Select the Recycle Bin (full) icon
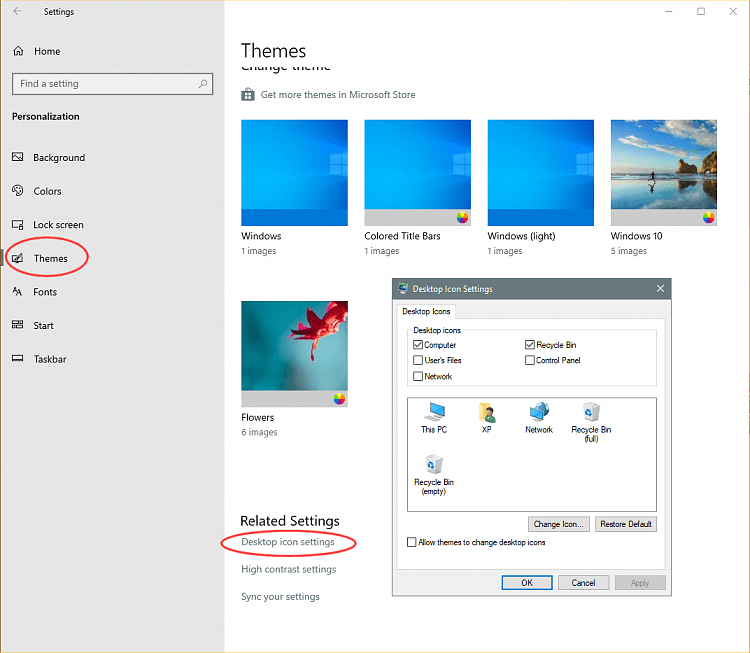Screen dimensions: 750x653 591,412
